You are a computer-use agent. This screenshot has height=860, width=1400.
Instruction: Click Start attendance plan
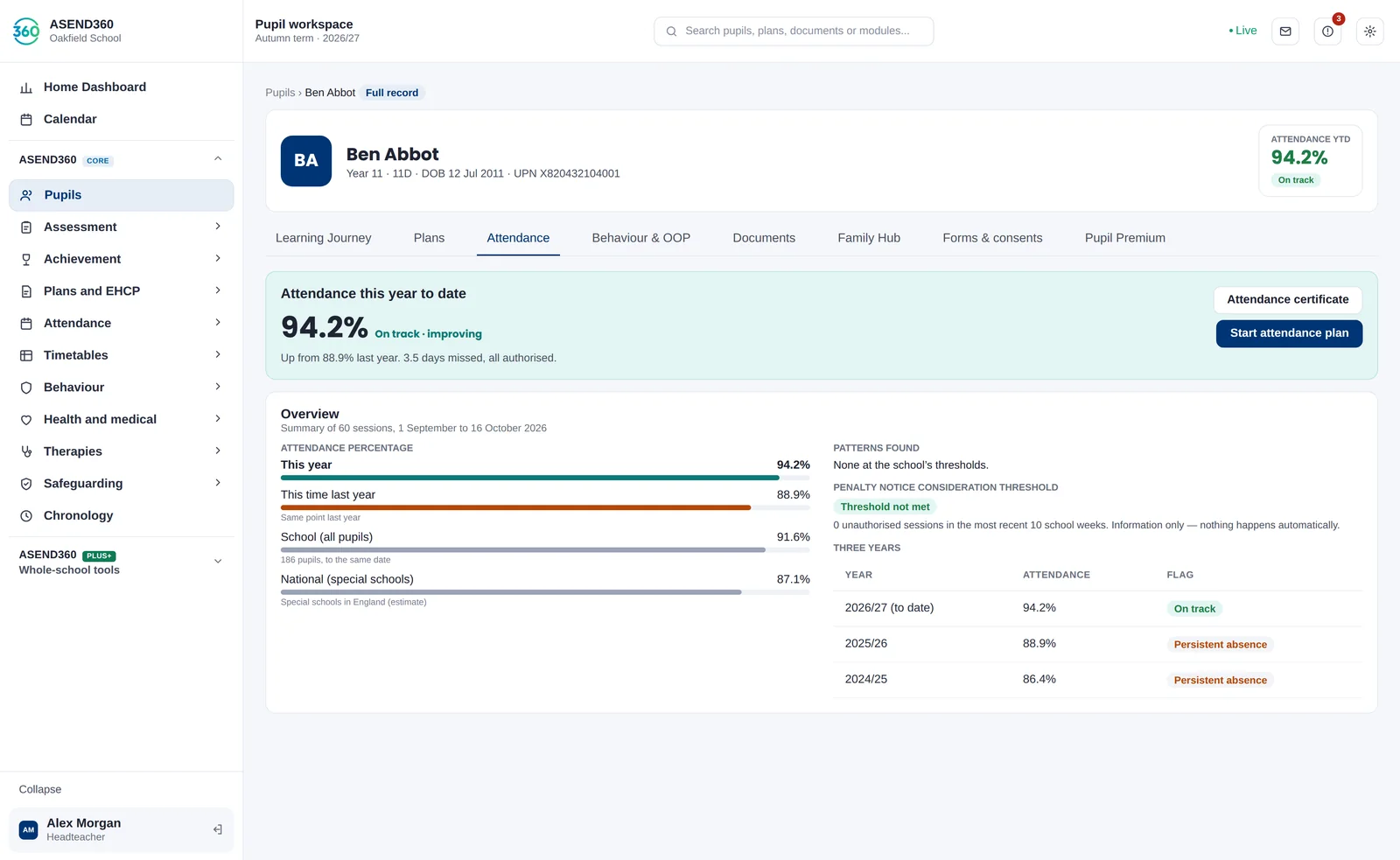coord(1289,333)
